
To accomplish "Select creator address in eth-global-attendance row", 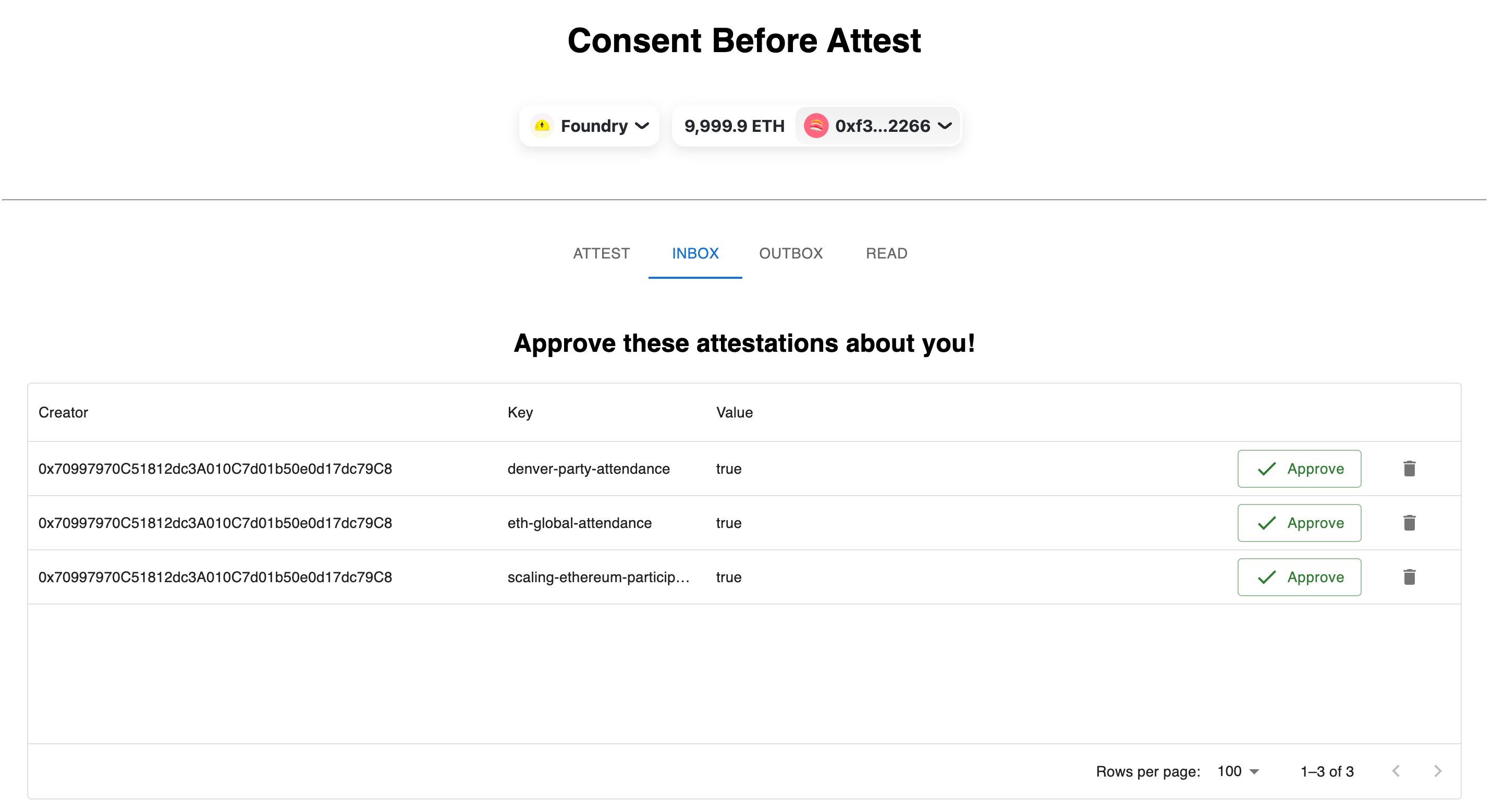I will (x=215, y=523).
